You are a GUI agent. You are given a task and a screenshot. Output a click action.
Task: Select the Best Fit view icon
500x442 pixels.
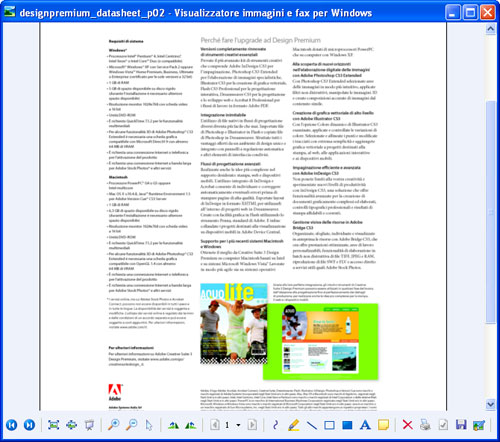pos(53,425)
